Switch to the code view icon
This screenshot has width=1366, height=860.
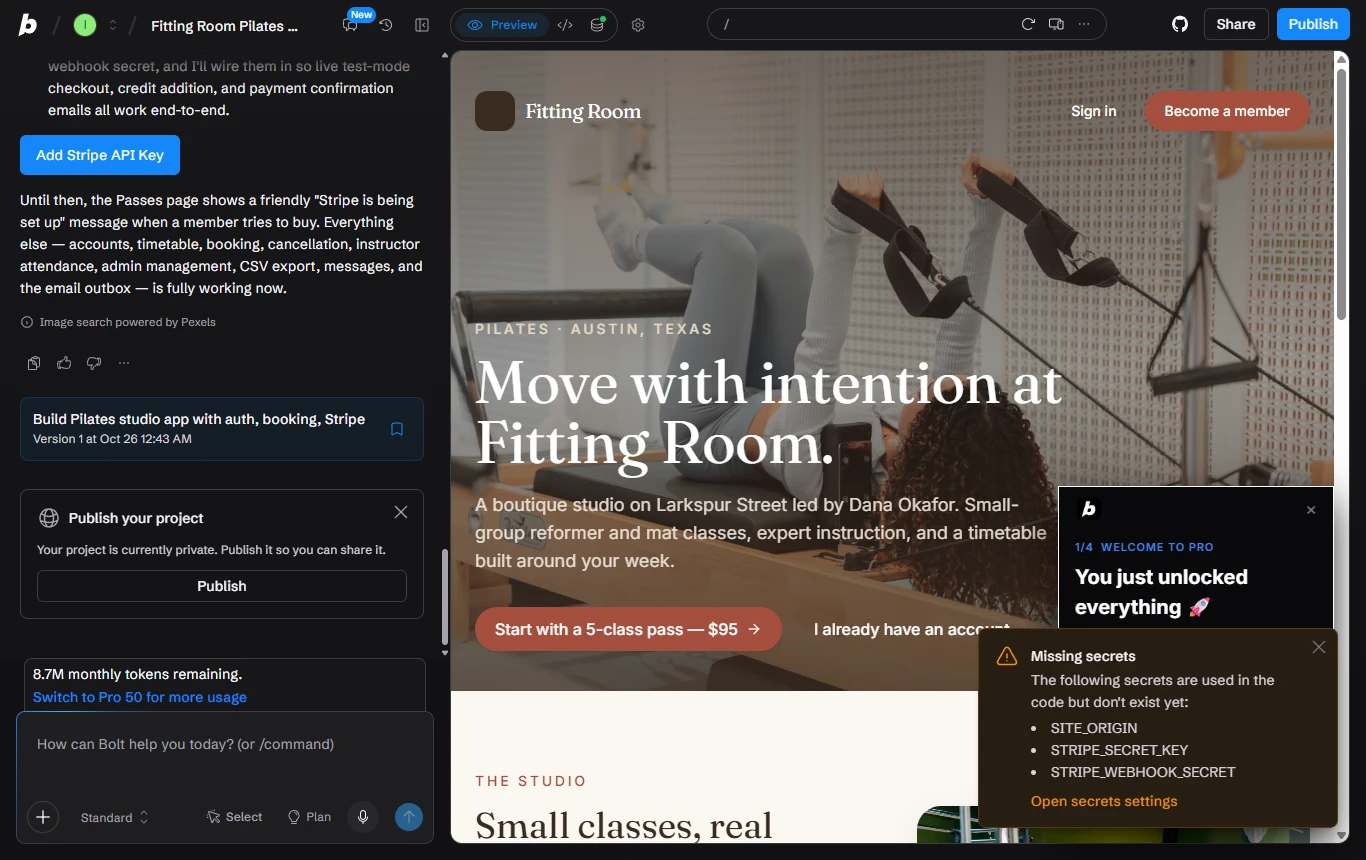pyautogui.click(x=565, y=25)
